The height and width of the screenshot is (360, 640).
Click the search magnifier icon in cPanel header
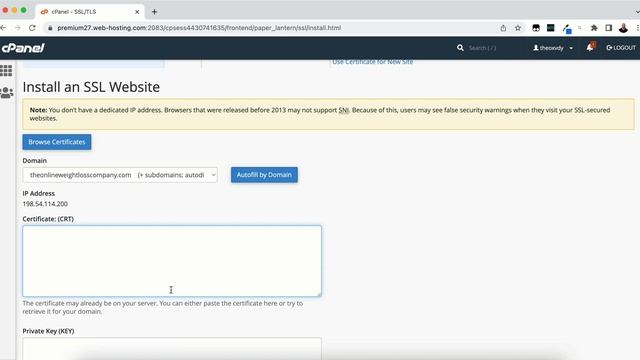tap(460, 48)
